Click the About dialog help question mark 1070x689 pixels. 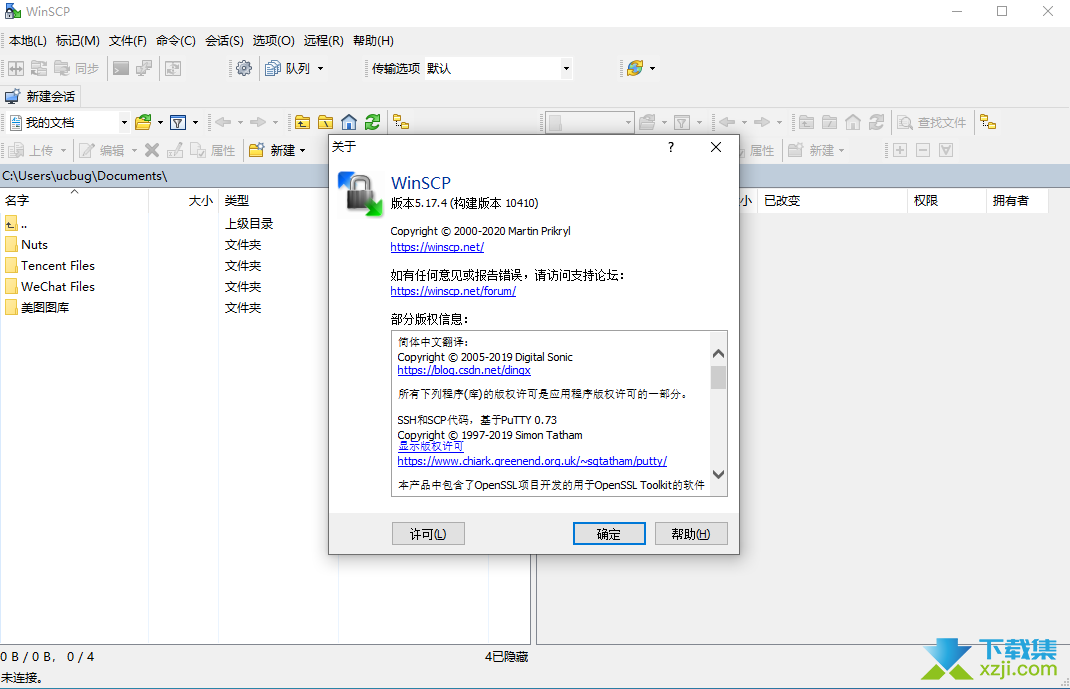(671, 147)
